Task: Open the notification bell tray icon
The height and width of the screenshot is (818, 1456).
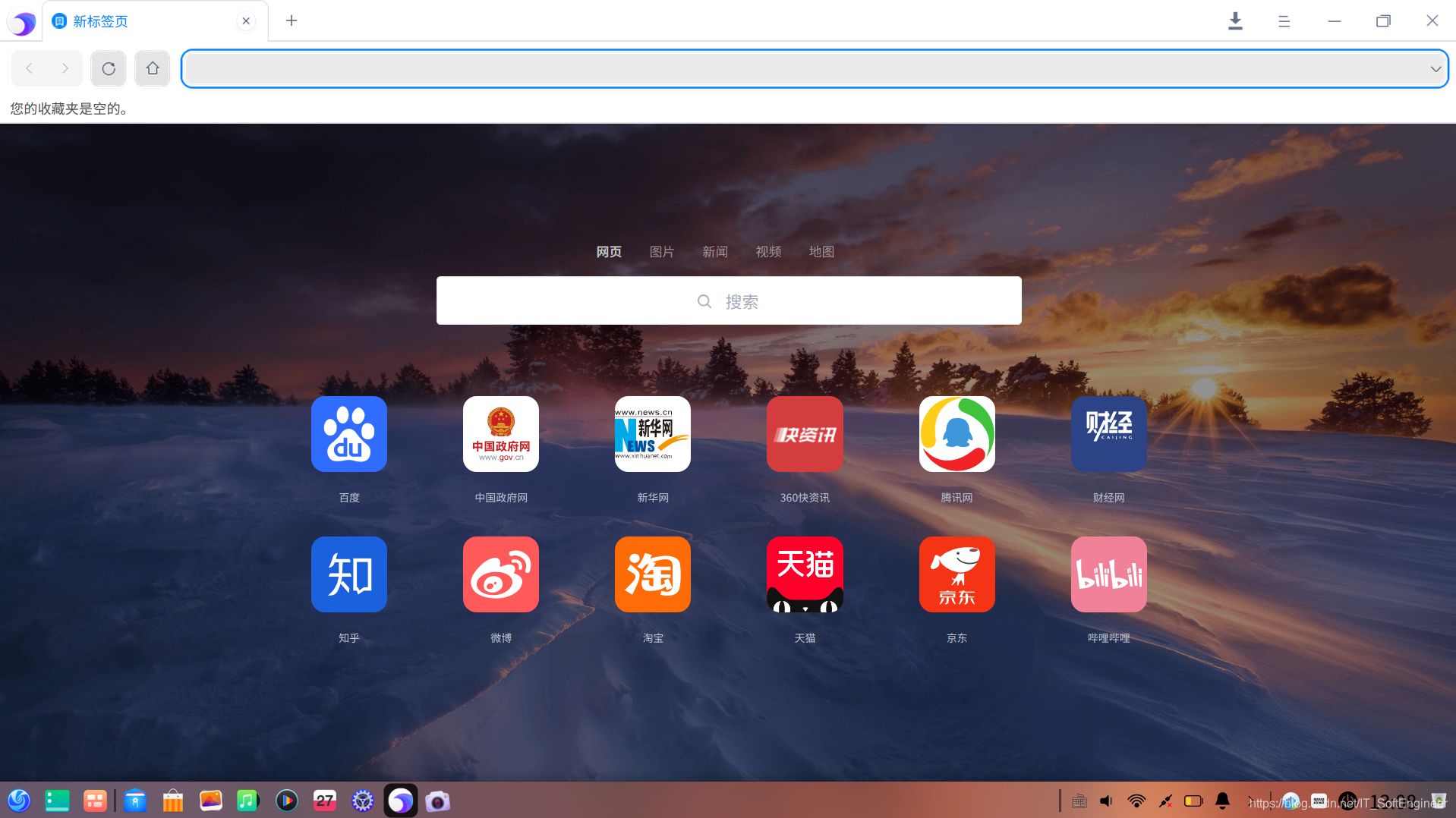Action: [1222, 801]
